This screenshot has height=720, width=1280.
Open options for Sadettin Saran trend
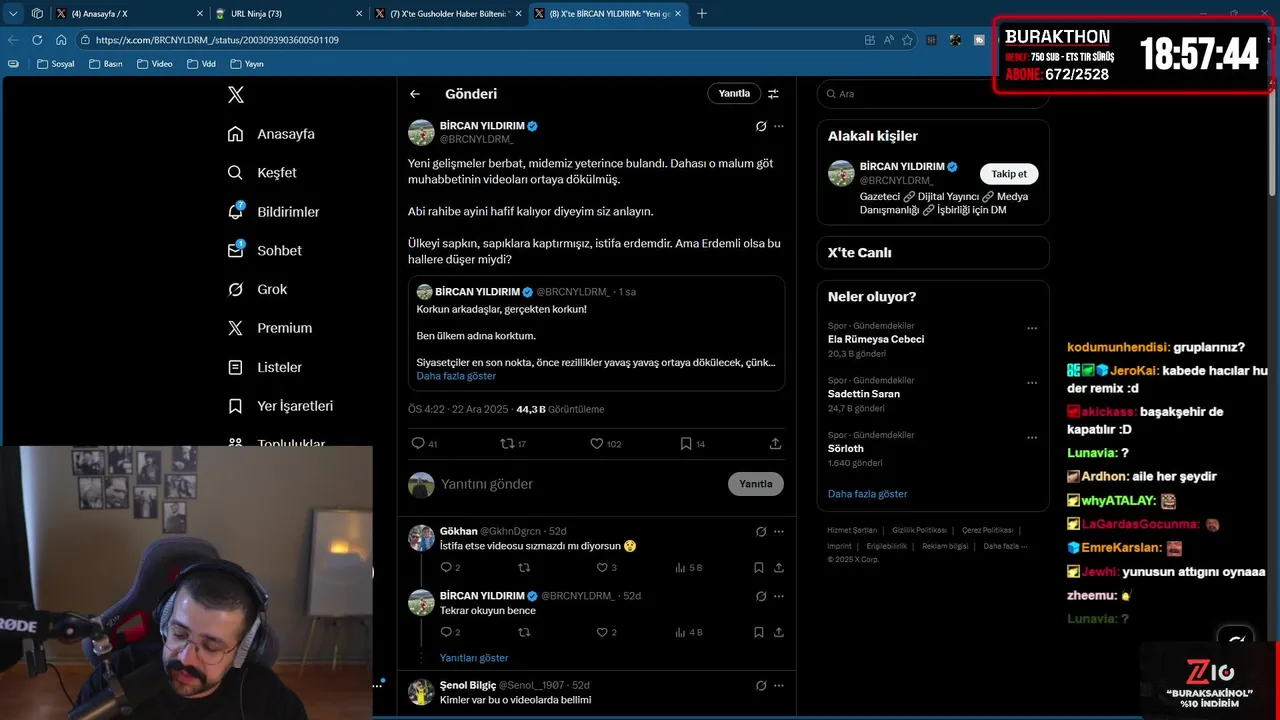point(1032,383)
